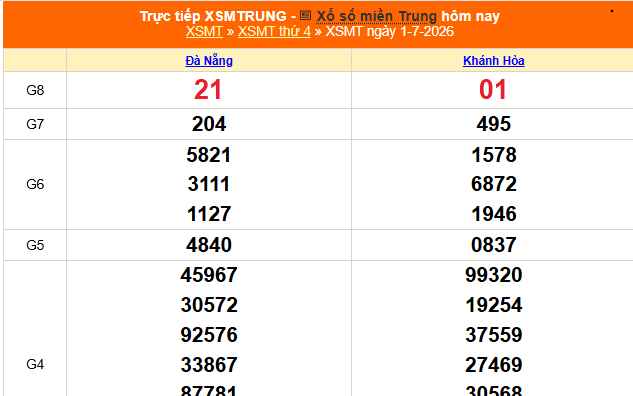This screenshot has height=396, width=633.
Task: Click the XSMT ngày 1-7-2026 text
Action: [x=390, y=31]
